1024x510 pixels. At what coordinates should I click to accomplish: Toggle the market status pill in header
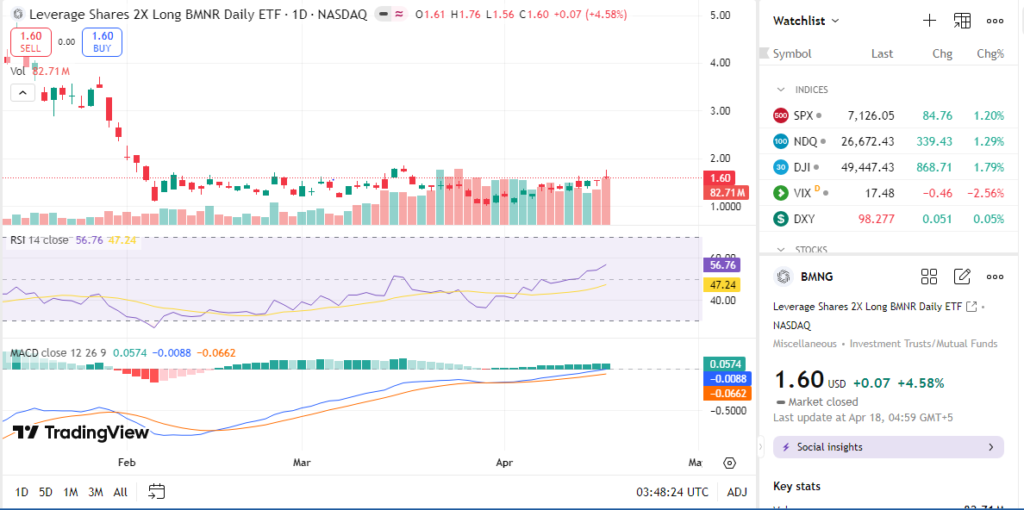390,15
